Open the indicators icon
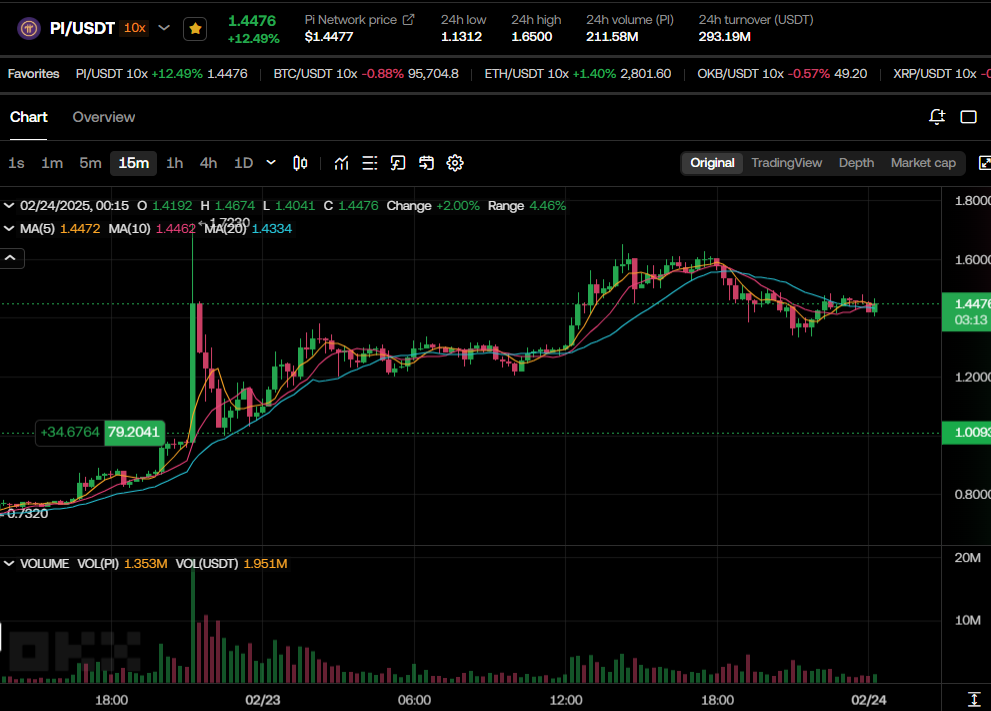The width and height of the screenshot is (991, 711). (341, 163)
